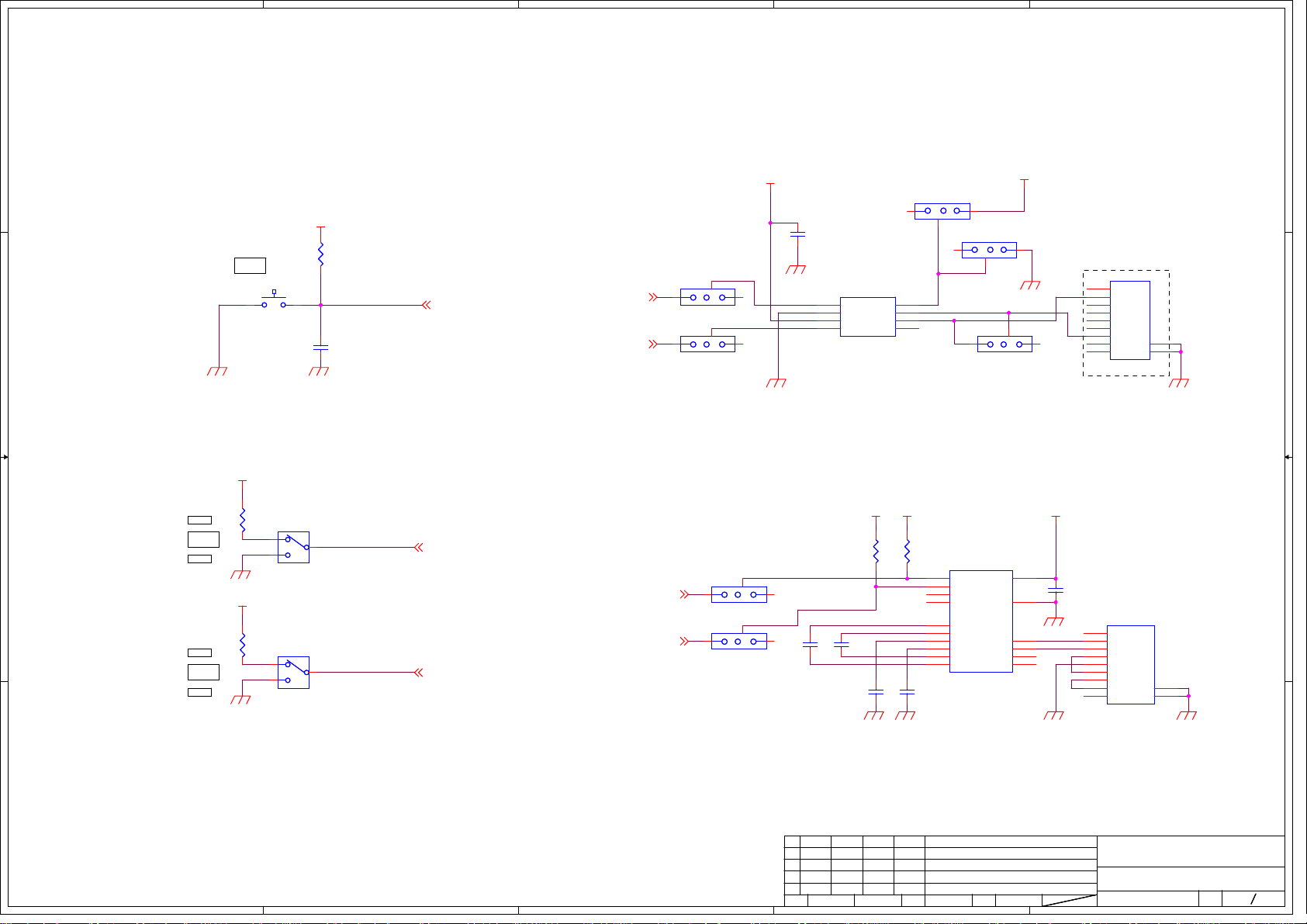Click output port arrow of upper SPDT switch

419,547
